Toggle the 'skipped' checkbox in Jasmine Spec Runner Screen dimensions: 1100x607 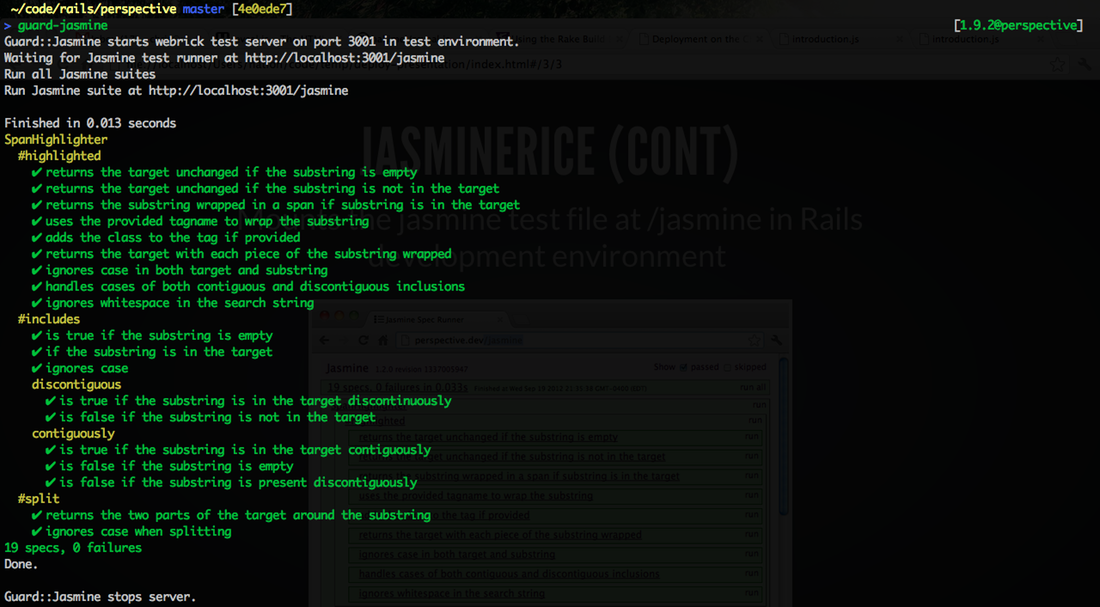tap(727, 367)
